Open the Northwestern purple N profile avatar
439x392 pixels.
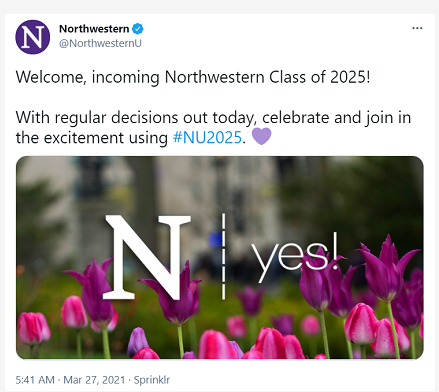(x=33, y=37)
